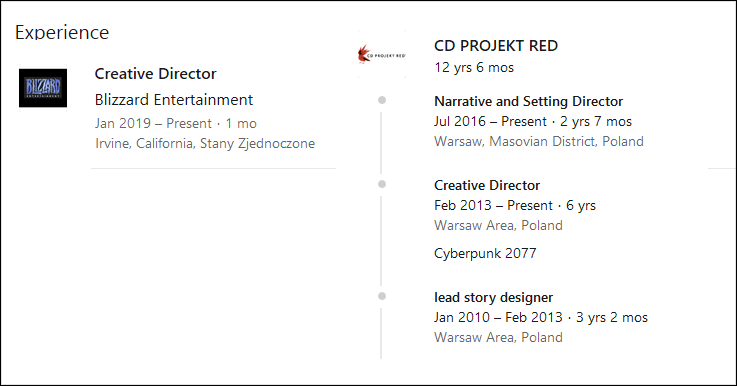Select the Creative Director title at Blizzard
Image resolution: width=737 pixels, height=386 pixels.
point(156,73)
